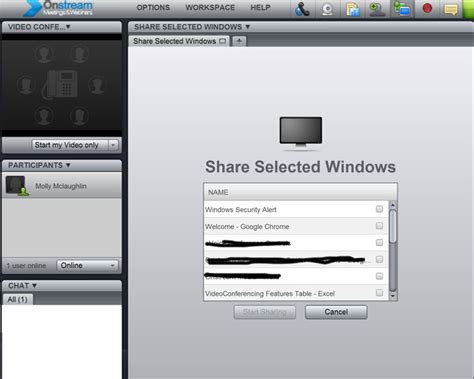Click inside the chat message area

pyautogui.click(x=62, y=342)
